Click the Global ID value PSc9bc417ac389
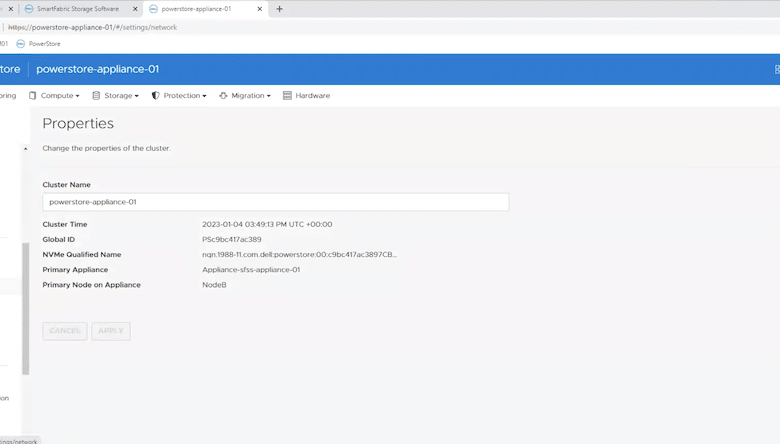The width and height of the screenshot is (780, 444). pyautogui.click(x=232, y=239)
